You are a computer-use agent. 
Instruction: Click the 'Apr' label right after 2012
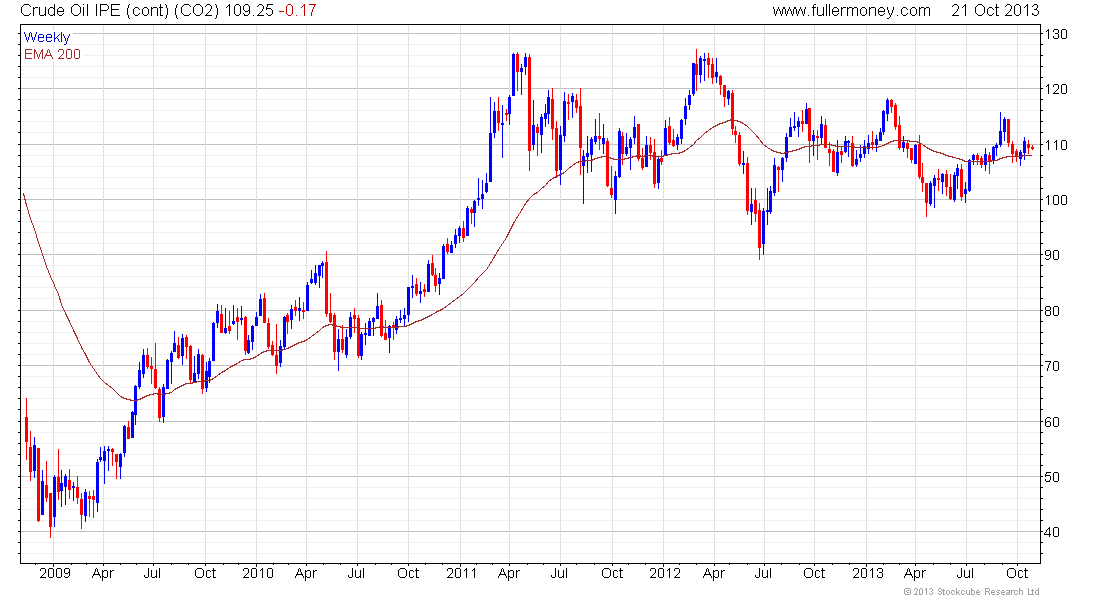pos(713,574)
